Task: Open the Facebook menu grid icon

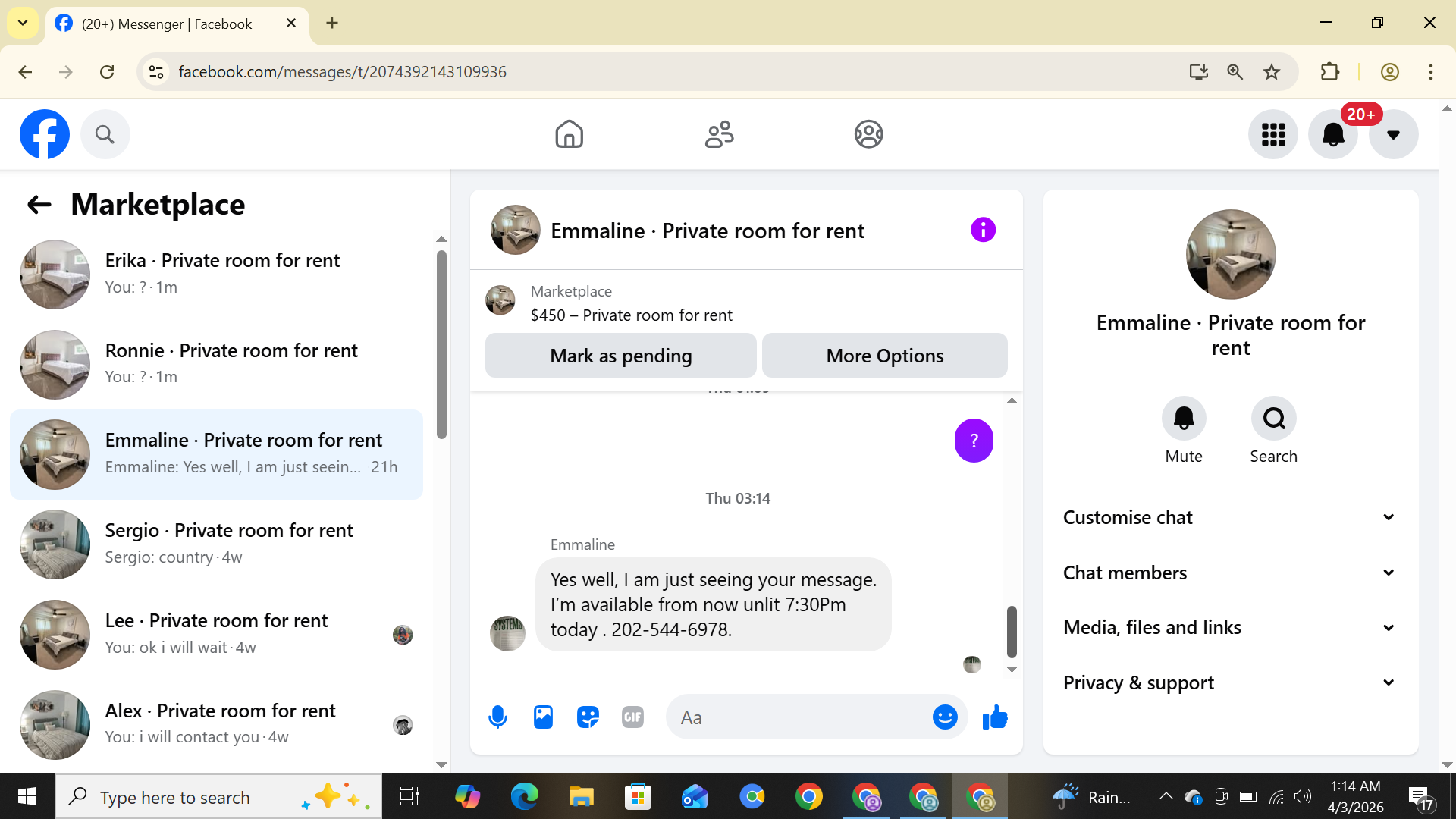Action: 1273,134
